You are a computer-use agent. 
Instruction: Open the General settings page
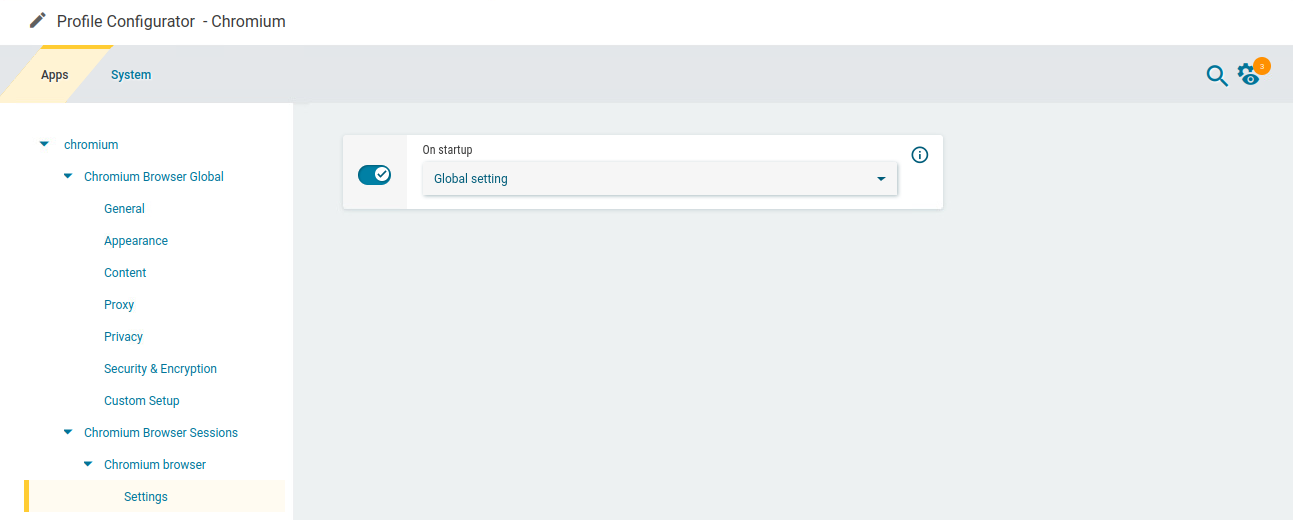click(x=124, y=209)
